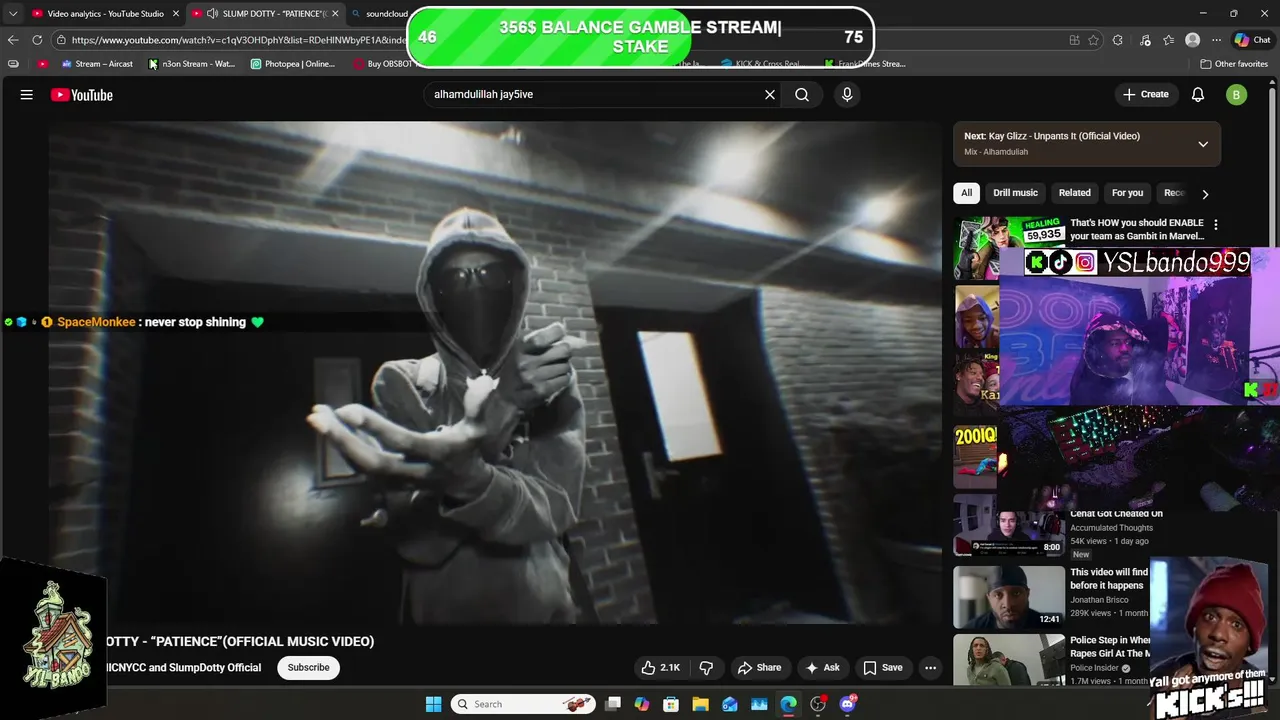Click the music video player area
This screenshot has height=720, width=1280.
tap(495, 372)
